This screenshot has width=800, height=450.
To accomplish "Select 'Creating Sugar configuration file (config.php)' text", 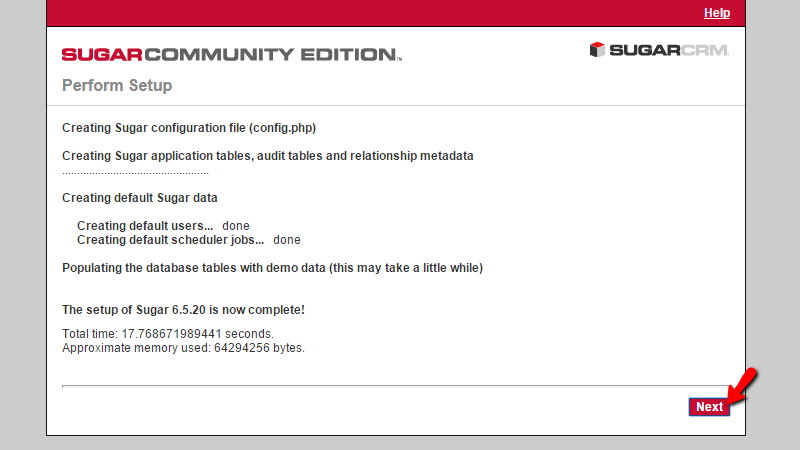I will (189, 128).
